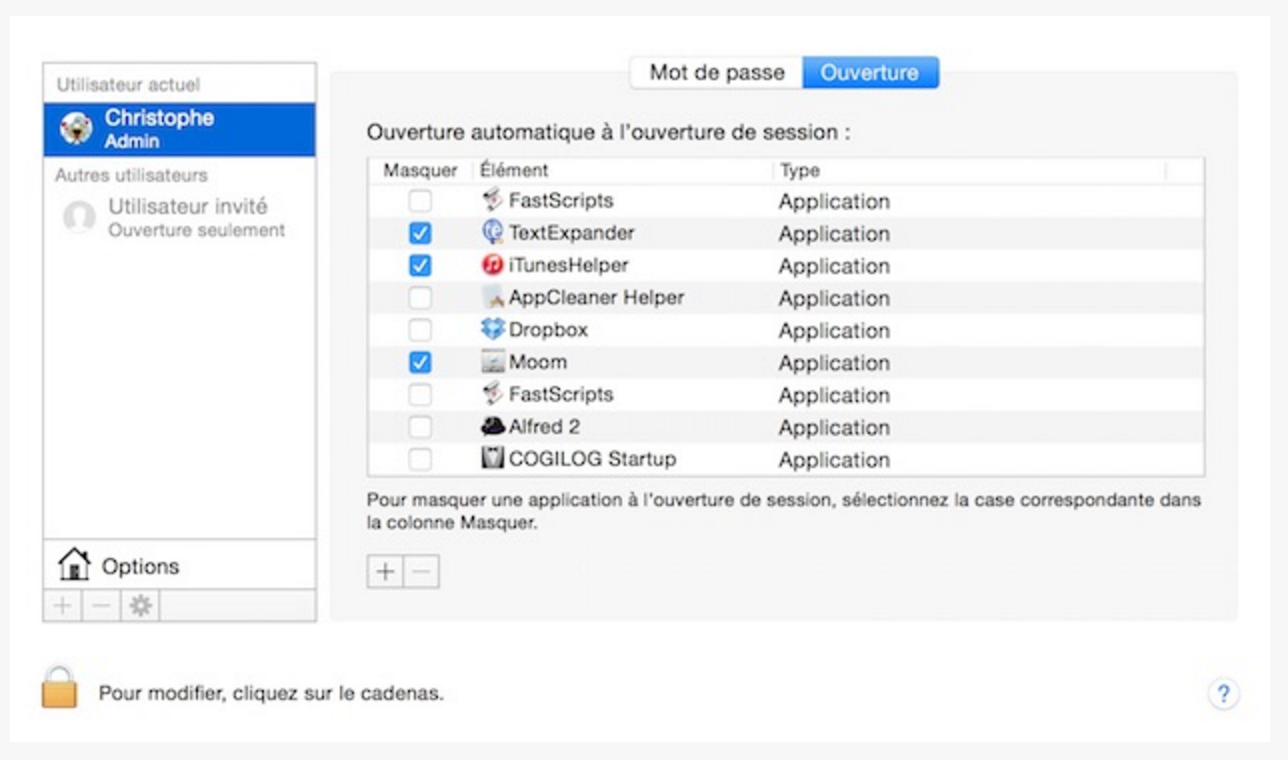
Task: Add a login item with the plus button
Action: 385,572
